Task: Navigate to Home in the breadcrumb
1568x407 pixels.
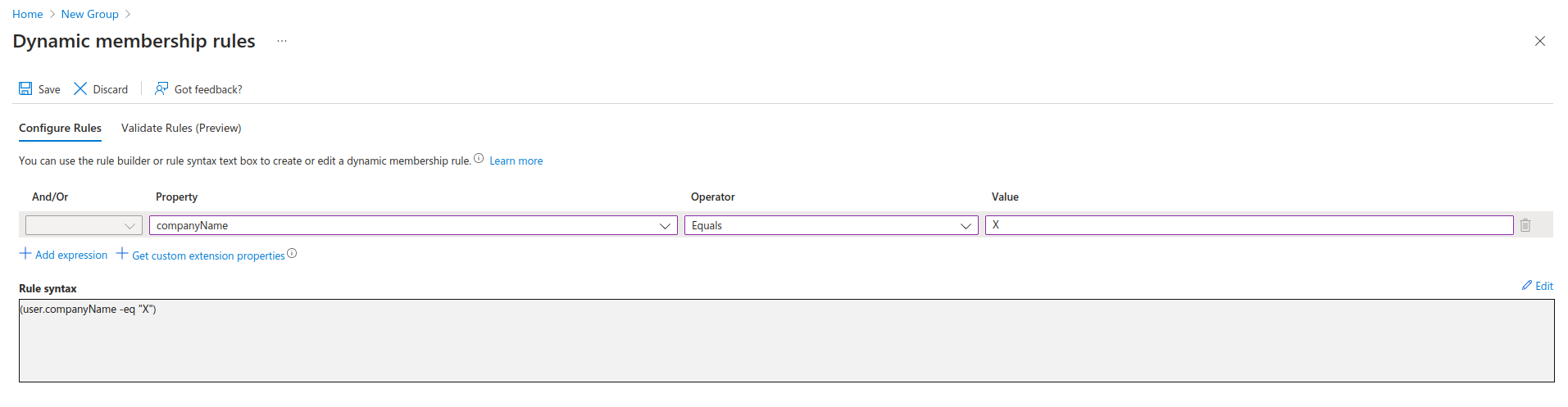Action: 27,14
